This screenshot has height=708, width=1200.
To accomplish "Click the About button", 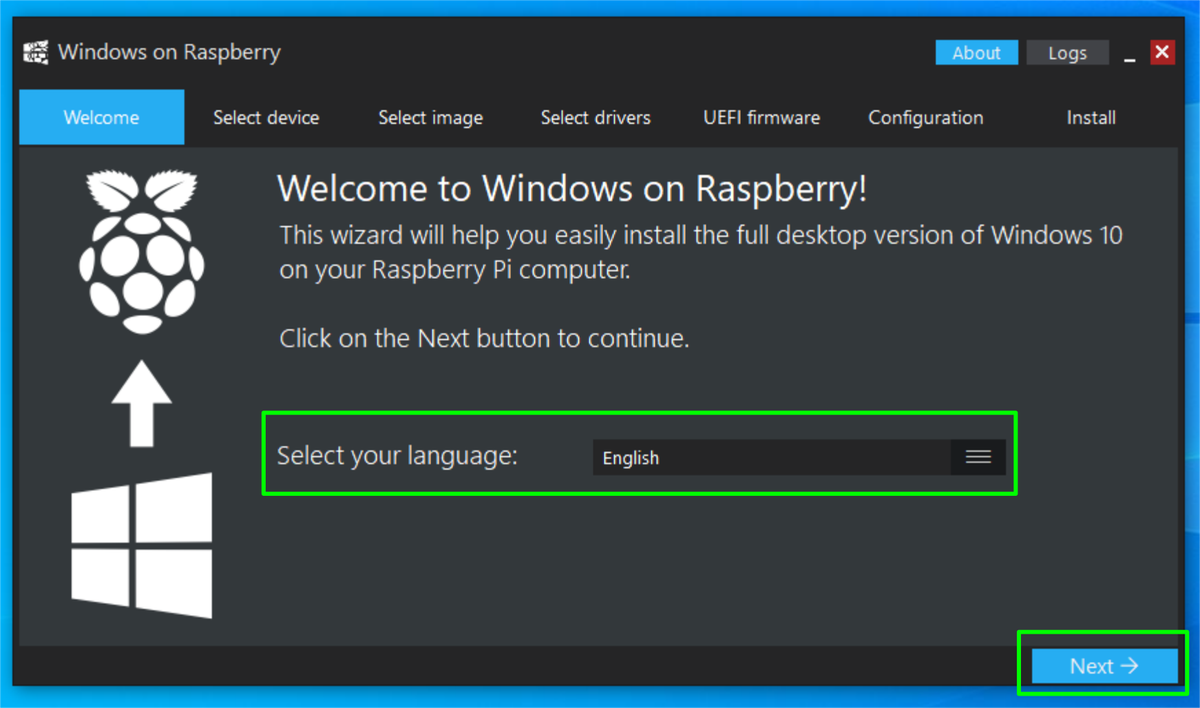I will coord(976,52).
